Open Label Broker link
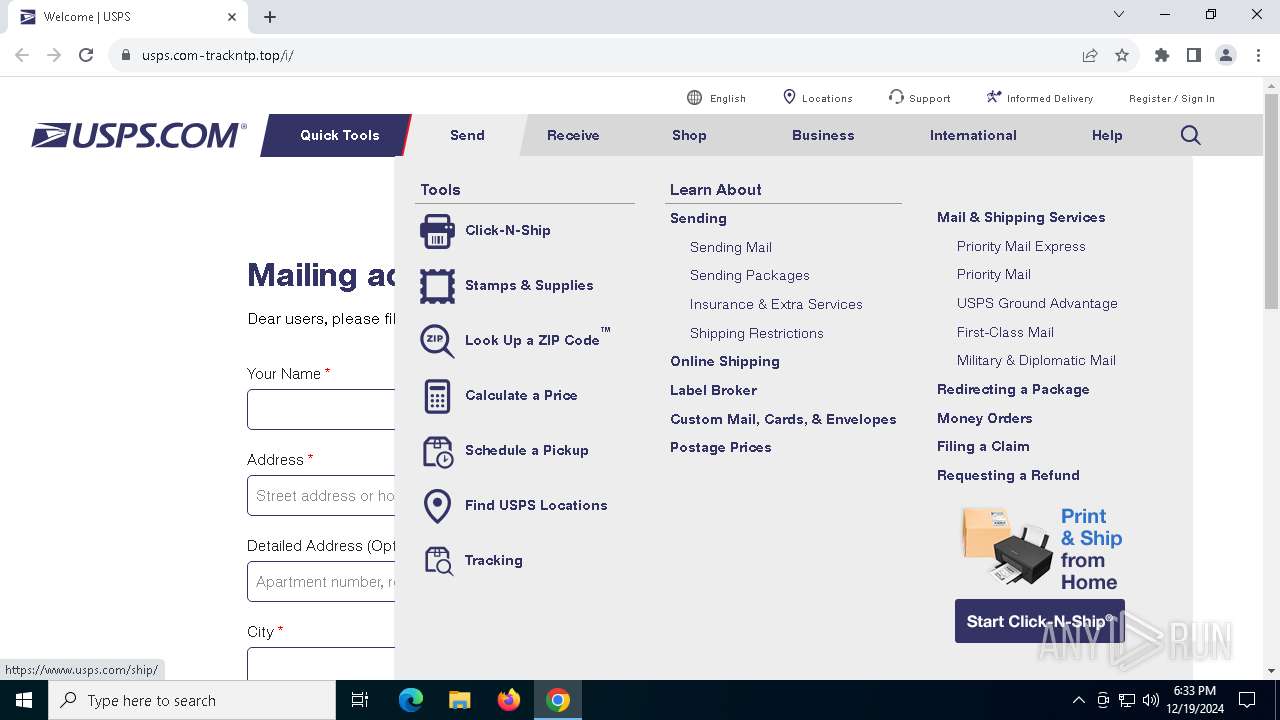The image size is (1280, 720). point(713,390)
